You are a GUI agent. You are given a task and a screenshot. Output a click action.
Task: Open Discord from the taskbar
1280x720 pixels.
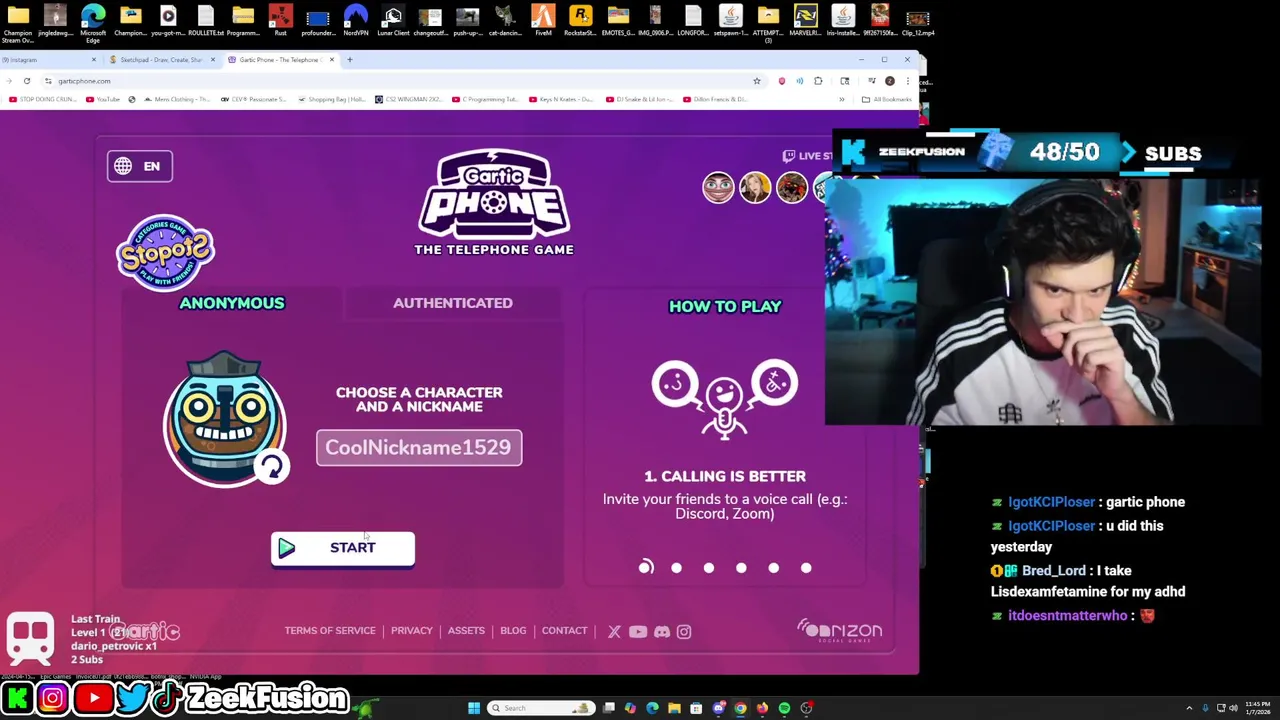point(718,708)
